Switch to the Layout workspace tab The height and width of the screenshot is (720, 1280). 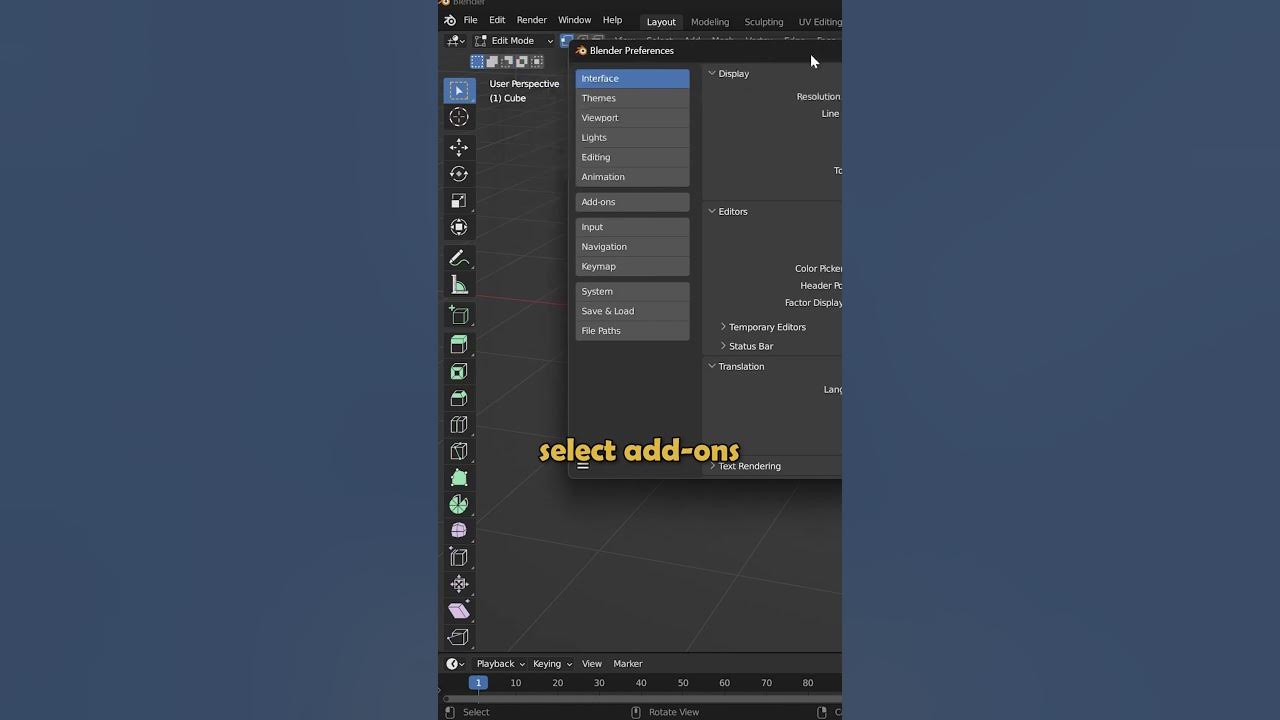[661, 22]
